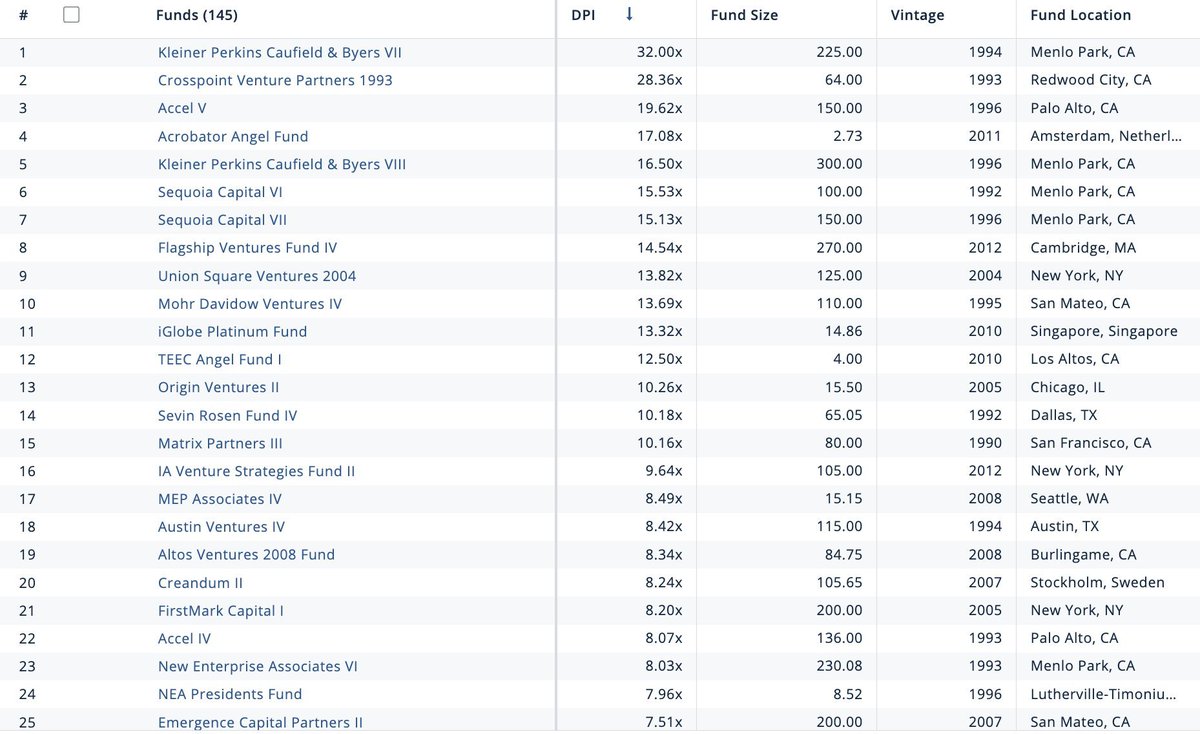Click the Redwood City, CA location cell
This screenshot has height=734, width=1200.
click(x=1091, y=80)
